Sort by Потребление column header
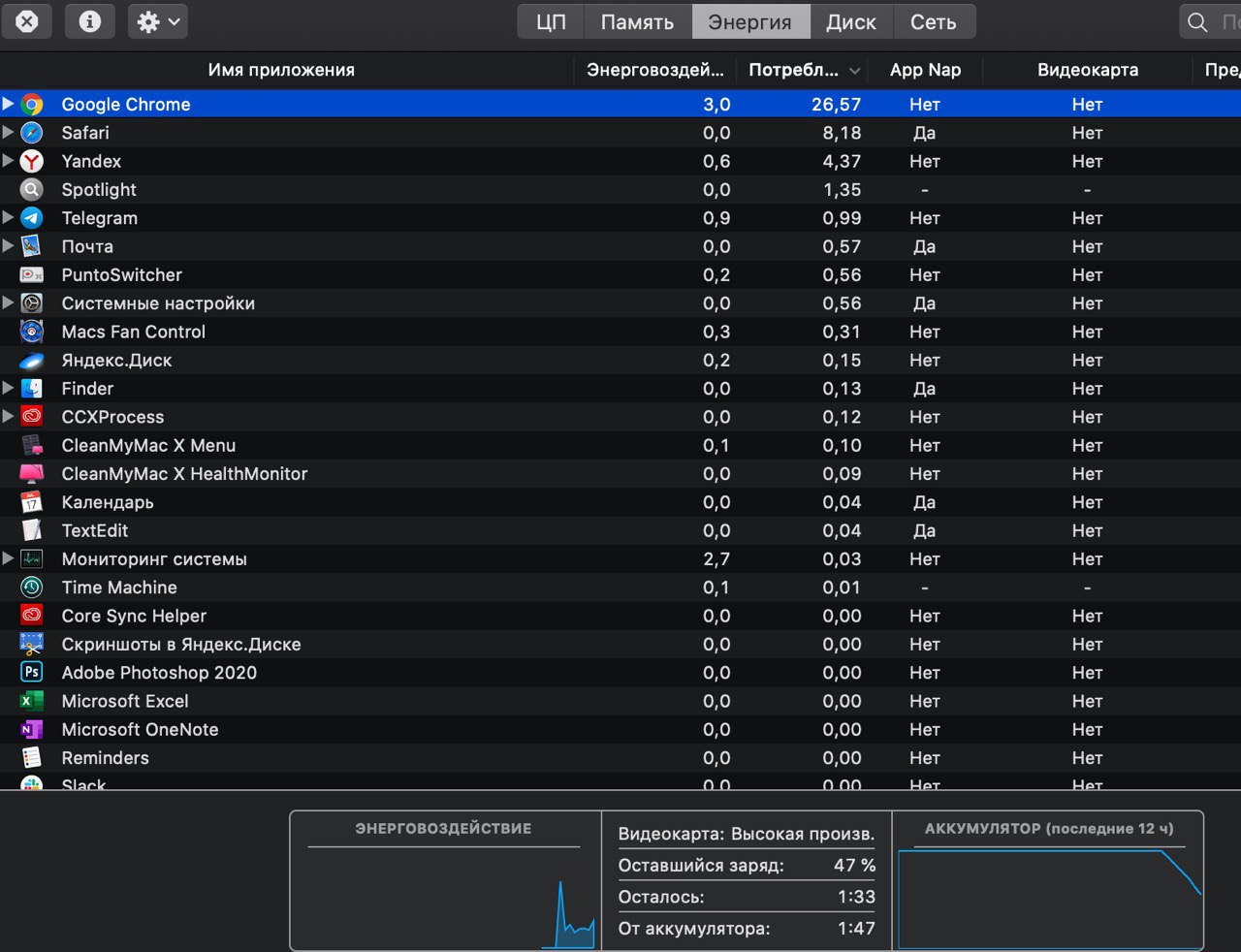Screen dimensions: 1241x952 (x=804, y=70)
